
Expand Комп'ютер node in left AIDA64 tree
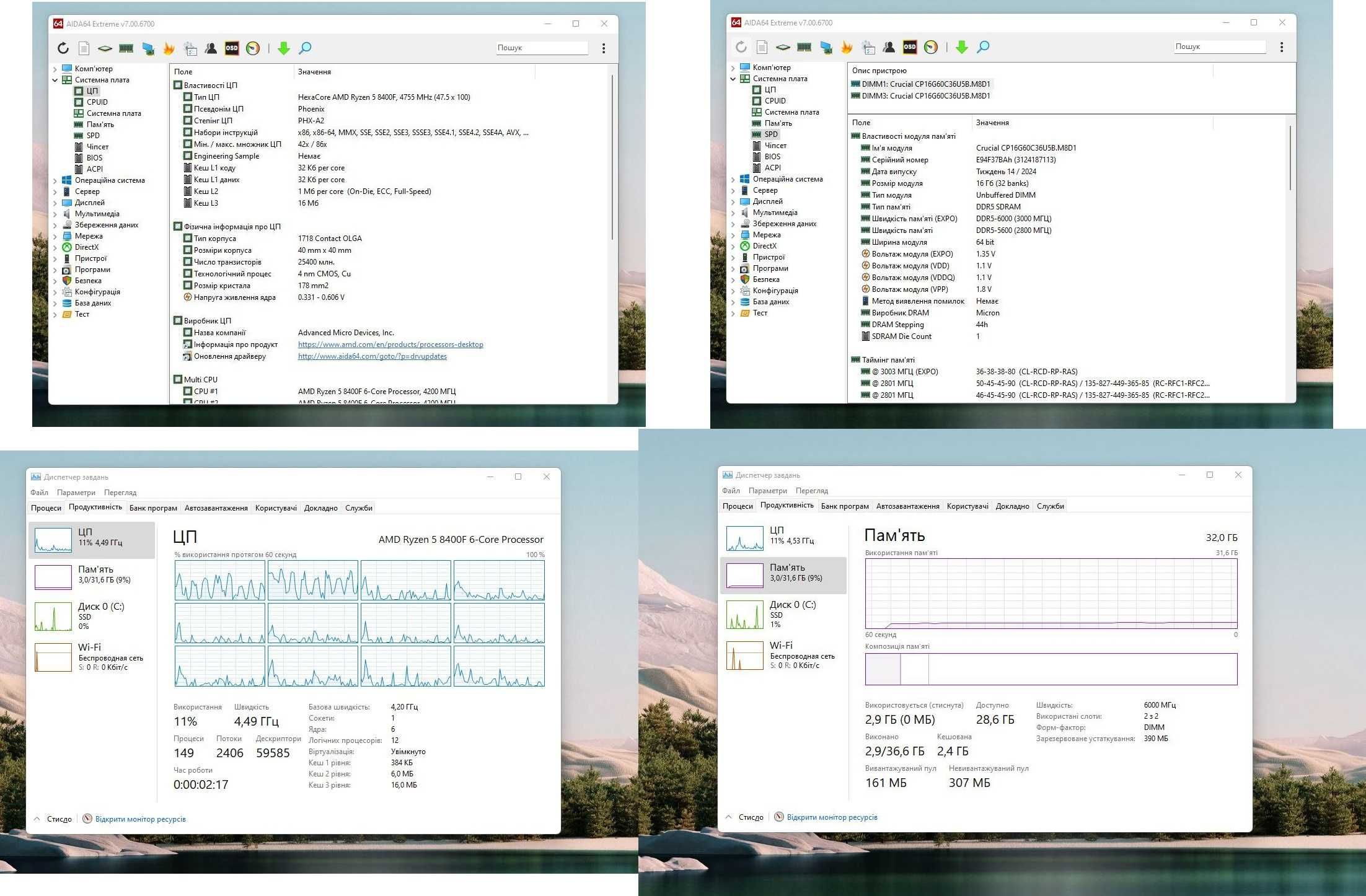pyautogui.click(x=55, y=69)
